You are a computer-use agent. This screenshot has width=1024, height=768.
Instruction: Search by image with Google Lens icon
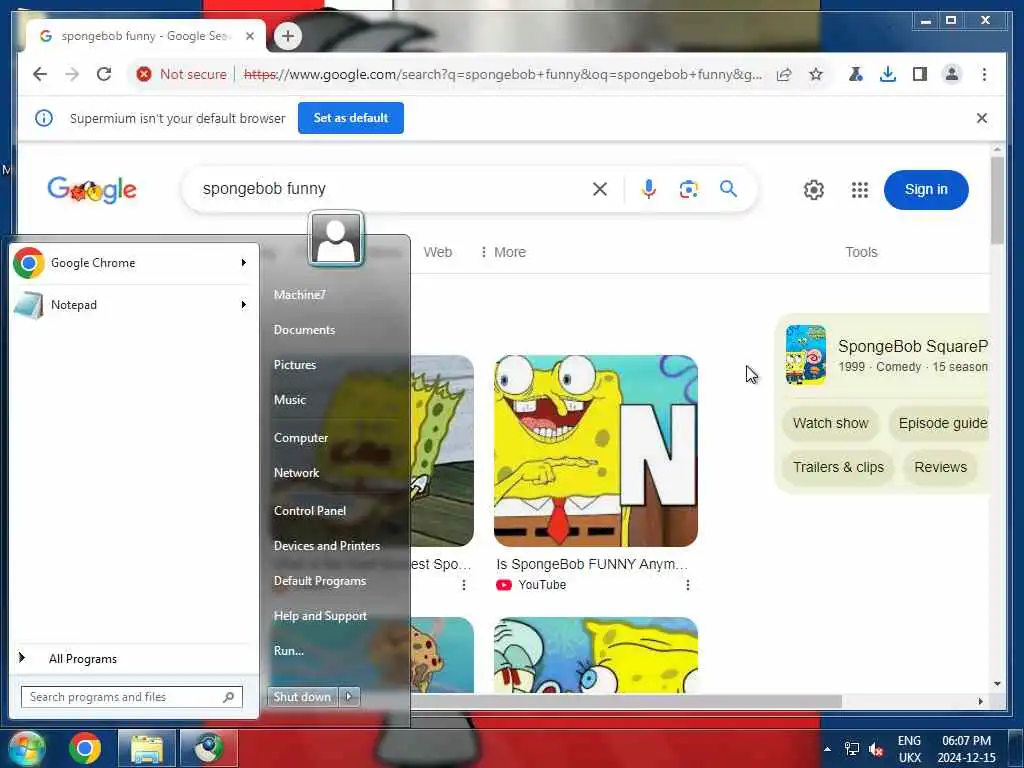pyautogui.click(x=688, y=189)
